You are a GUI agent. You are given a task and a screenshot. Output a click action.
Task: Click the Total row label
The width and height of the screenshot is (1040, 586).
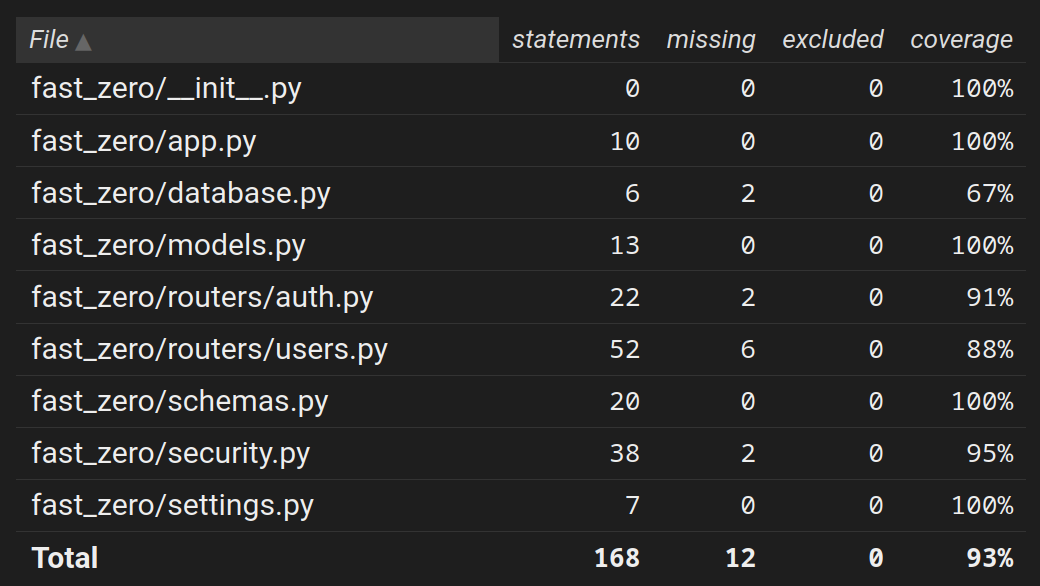[65, 557]
